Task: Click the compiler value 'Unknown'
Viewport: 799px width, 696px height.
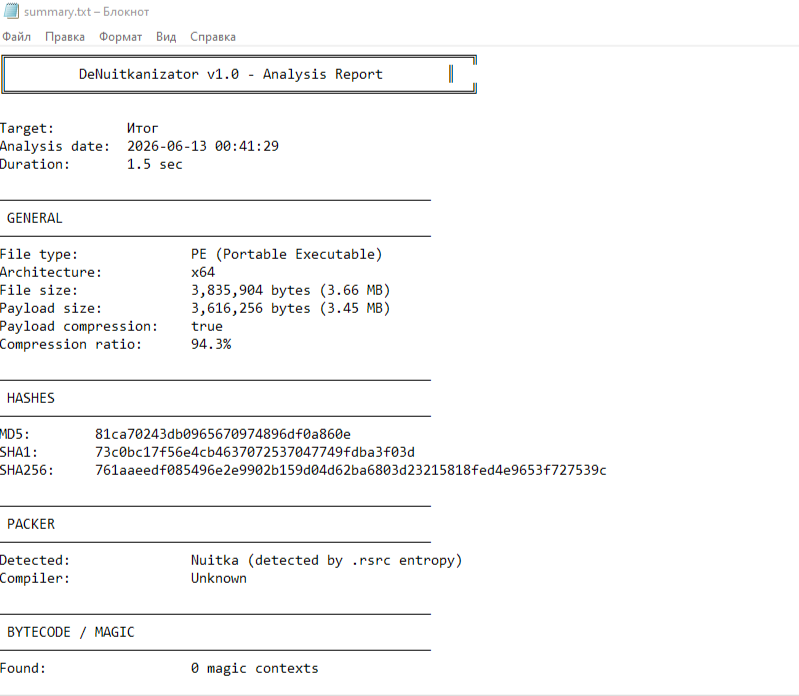Action: pos(219,578)
